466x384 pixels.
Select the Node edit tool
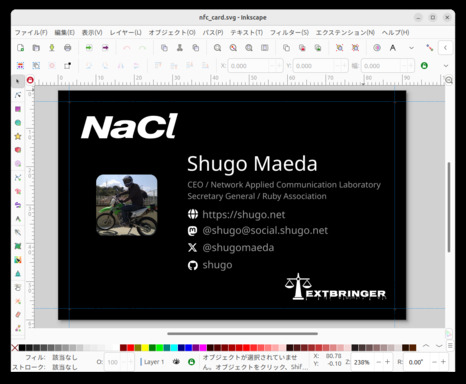coord(18,95)
